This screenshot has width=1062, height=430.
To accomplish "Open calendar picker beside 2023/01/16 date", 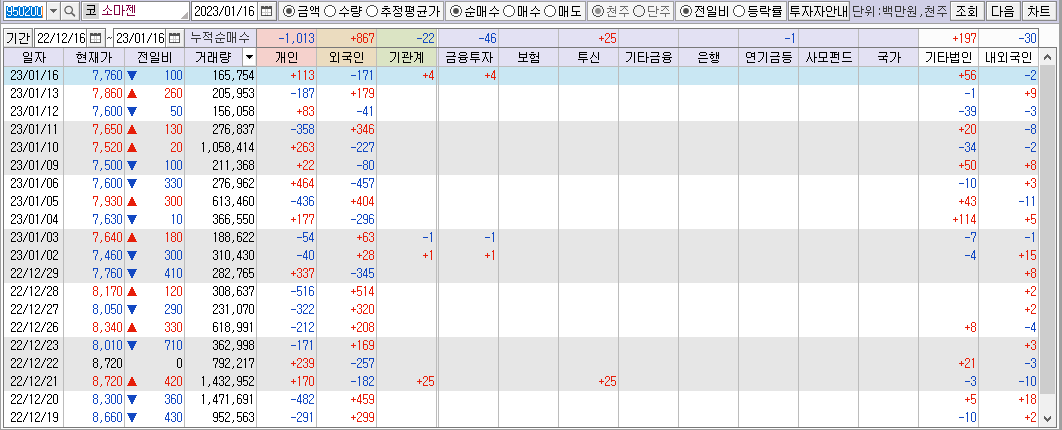I will (267, 11).
